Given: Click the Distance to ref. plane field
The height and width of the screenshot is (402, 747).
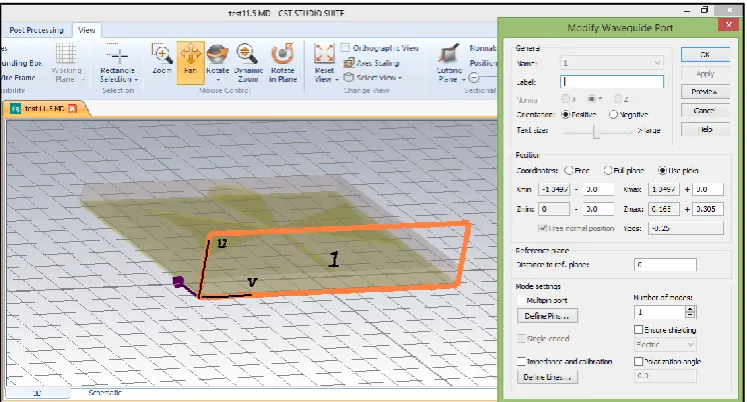Looking at the screenshot, I should tap(665, 264).
